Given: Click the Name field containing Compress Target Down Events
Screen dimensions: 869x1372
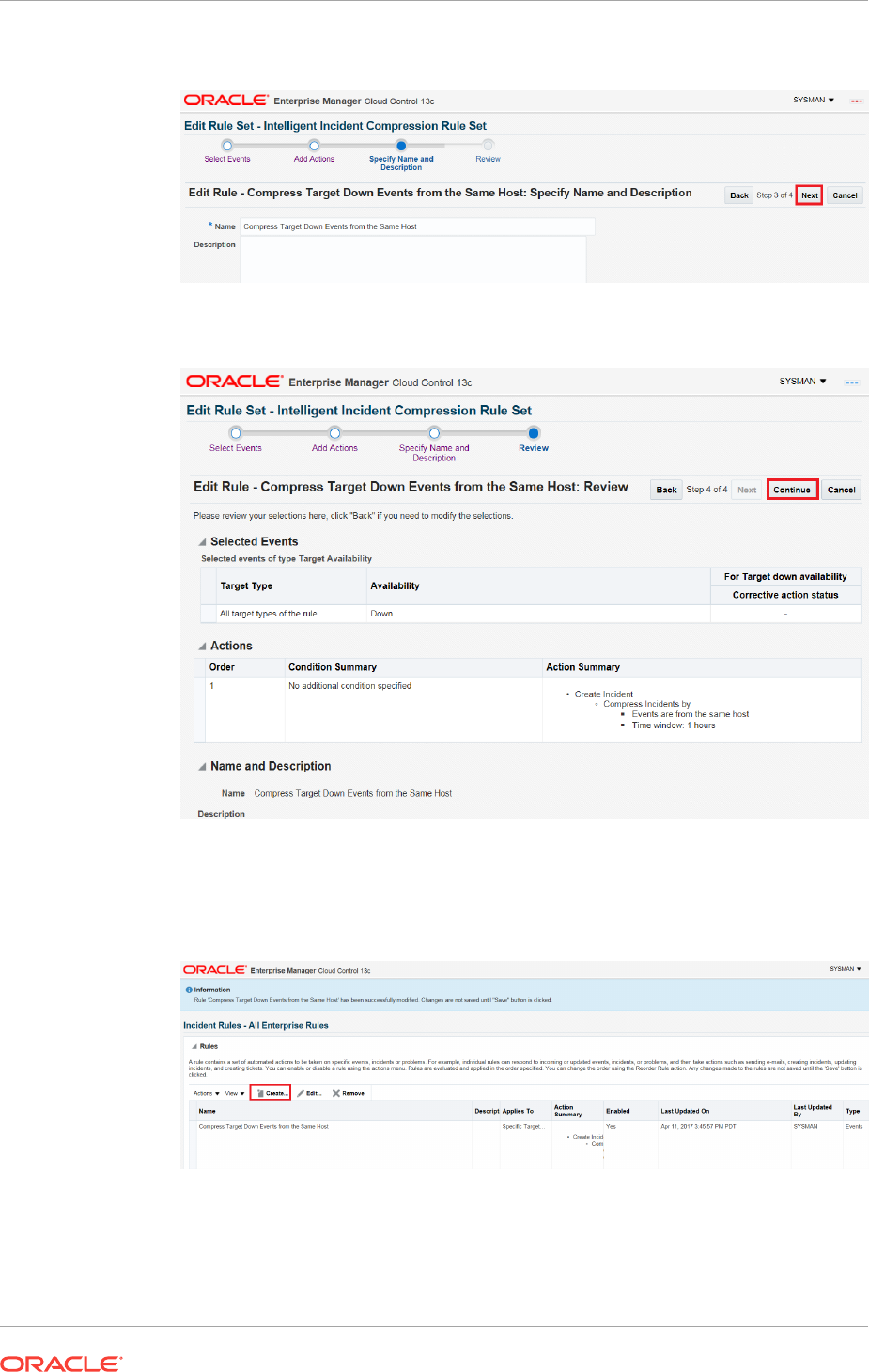Looking at the screenshot, I should pyautogui.click(x=417, y=226).
